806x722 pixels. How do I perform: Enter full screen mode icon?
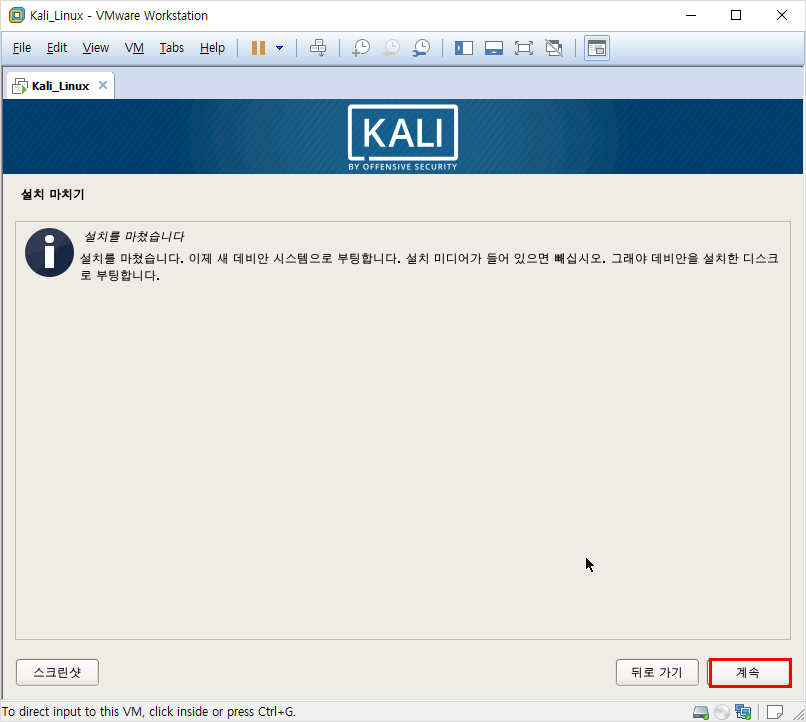pyautogui.click(x=524, y=48)
